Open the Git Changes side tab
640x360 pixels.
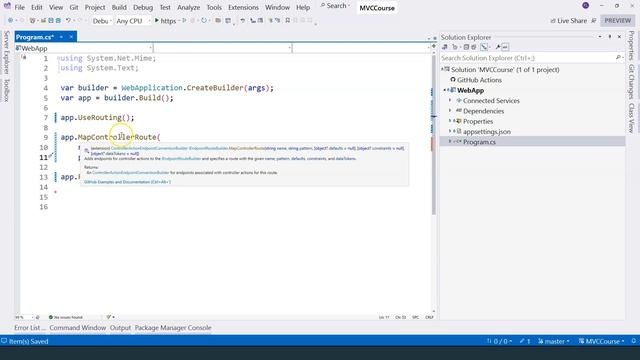click(631, 81)
